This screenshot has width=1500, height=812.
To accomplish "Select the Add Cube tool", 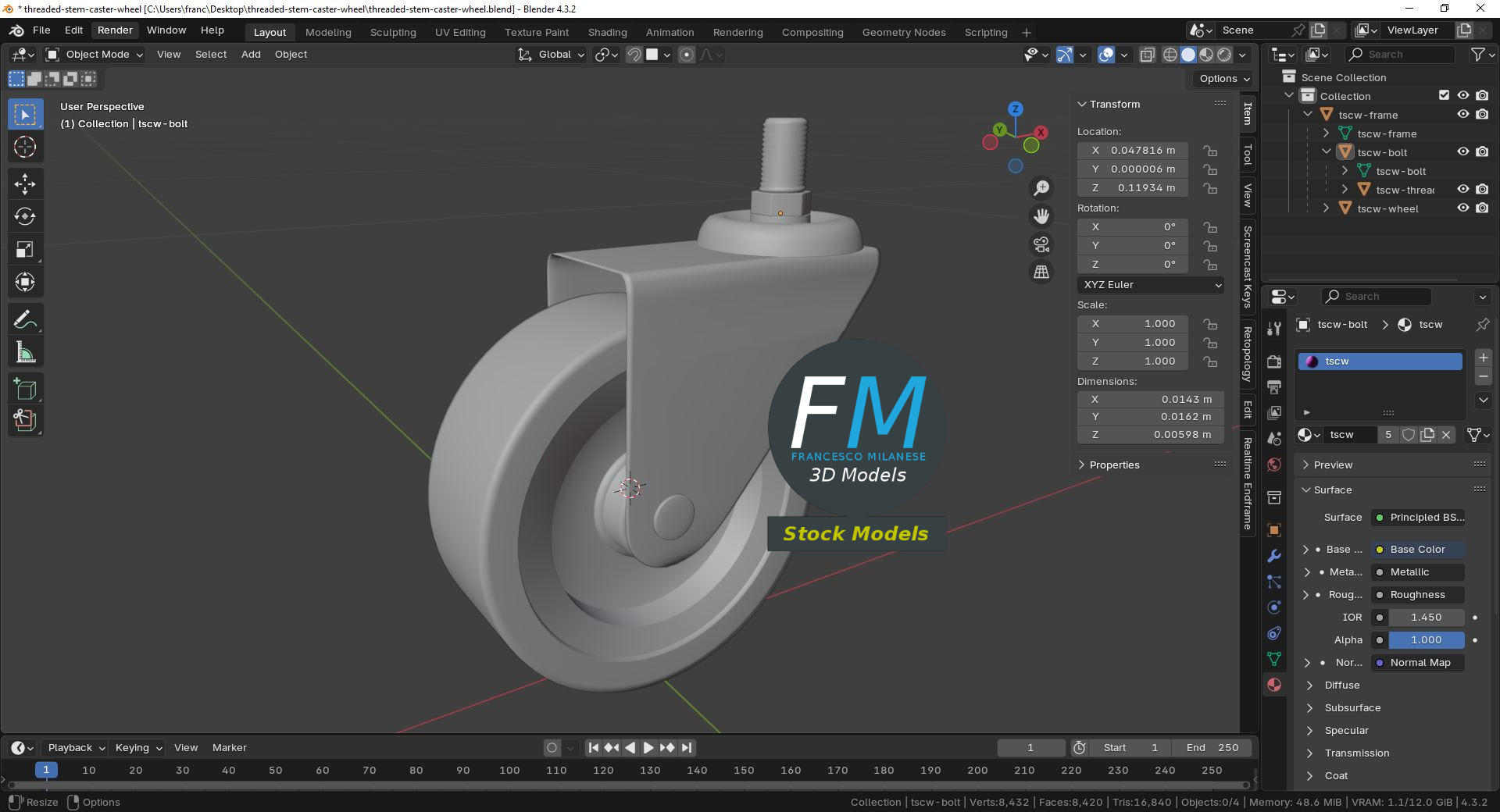I will pos(25,389).
